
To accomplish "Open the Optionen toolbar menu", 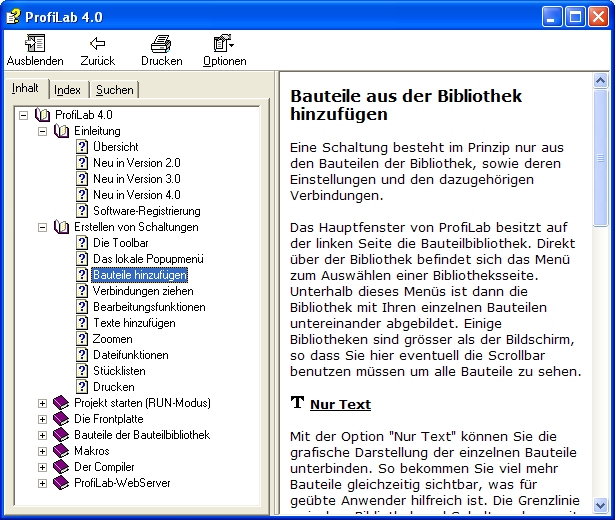I will tap(223, 44).
